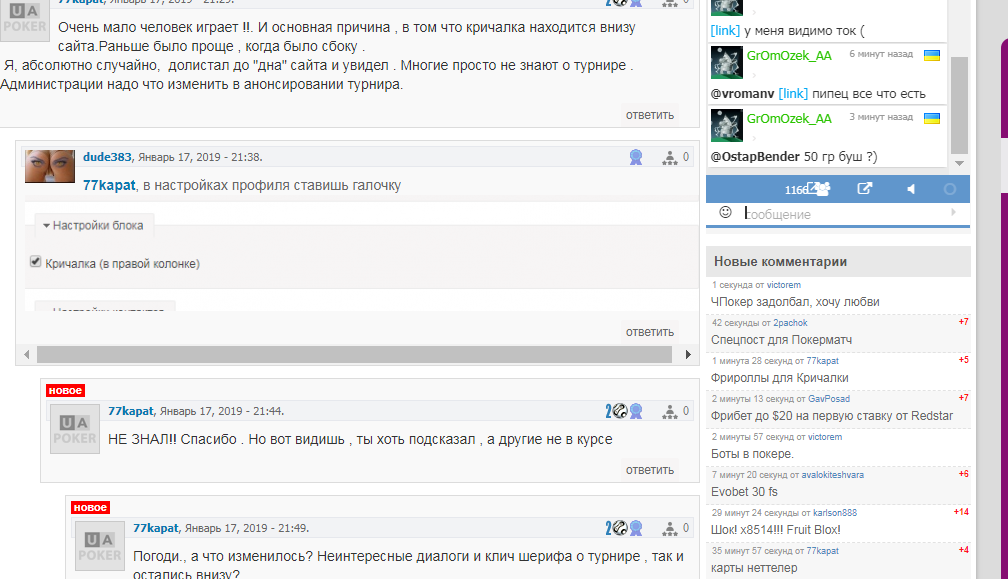Click the UA Poker avatar in the 21:49 comment
This screenshot has height=579, width=1008.
100,546
